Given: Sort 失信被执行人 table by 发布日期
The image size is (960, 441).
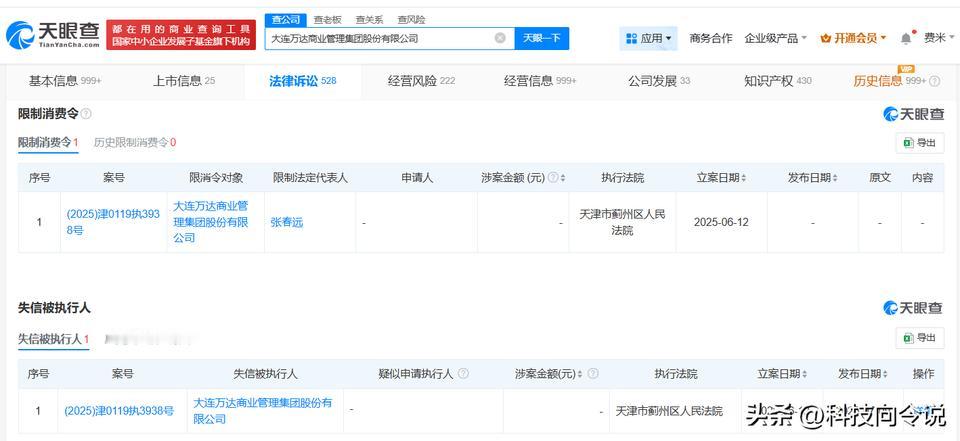Looking at the screenshot, I should click(885, 374).
